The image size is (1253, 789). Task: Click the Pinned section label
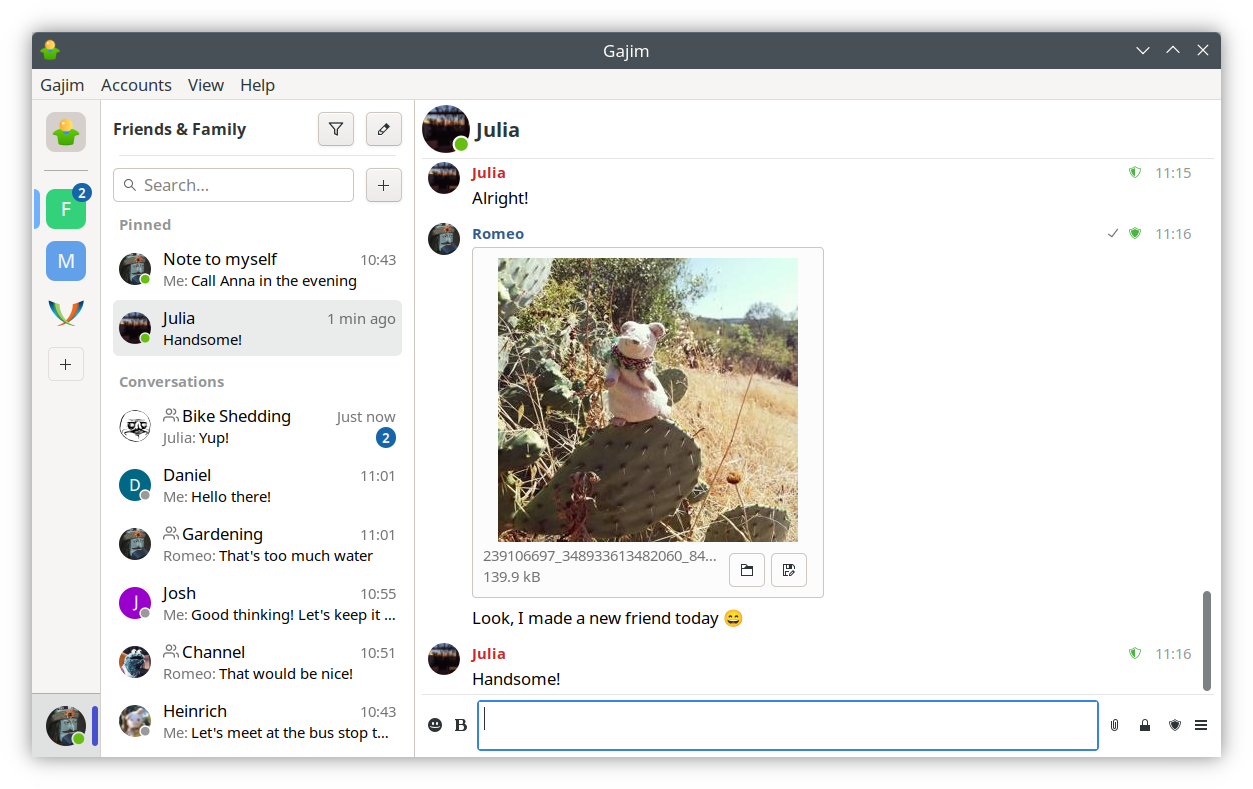(x=145, y=225)
